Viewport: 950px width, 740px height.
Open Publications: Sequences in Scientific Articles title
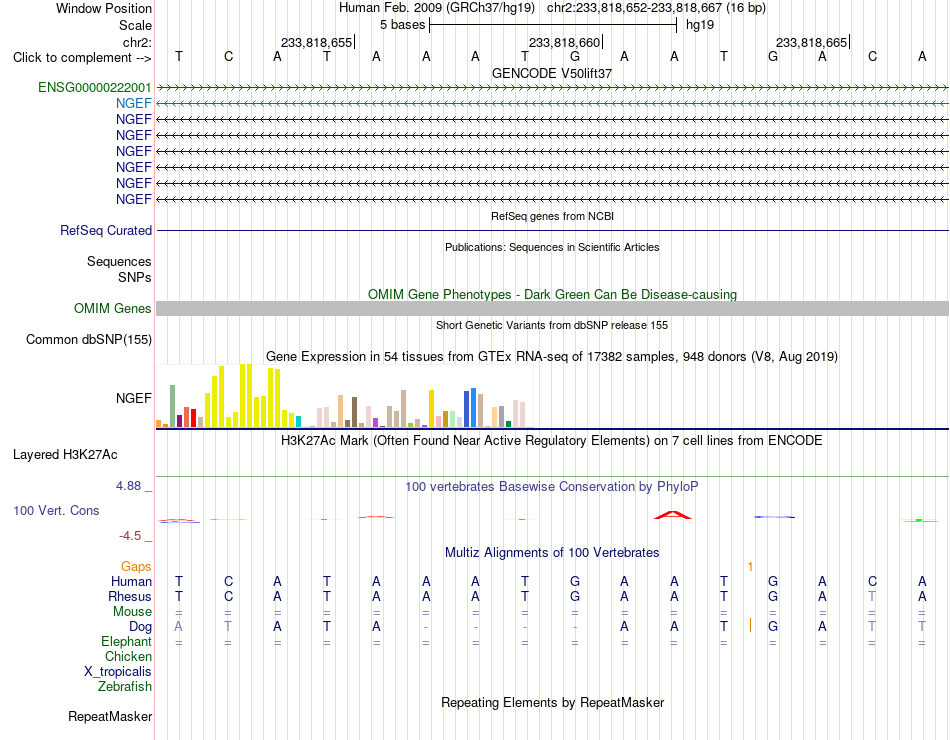552,247
